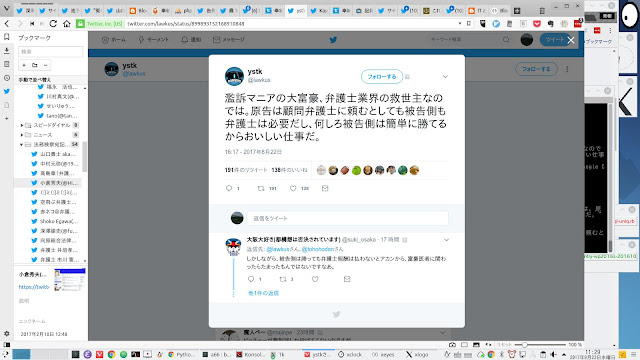Expand the ニュース bookmark folder
This screenshot has width=640, height=360.
click(x=22, y=135)
